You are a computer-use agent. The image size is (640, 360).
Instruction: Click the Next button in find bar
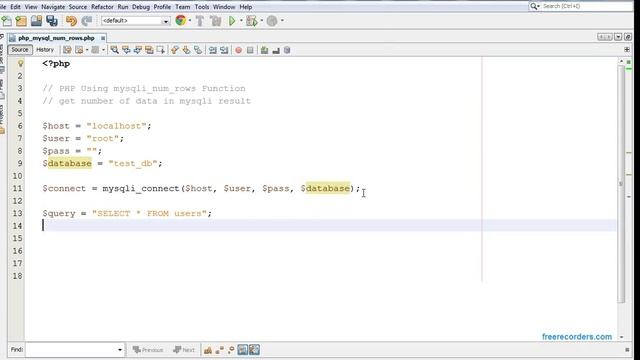point(184,350)
